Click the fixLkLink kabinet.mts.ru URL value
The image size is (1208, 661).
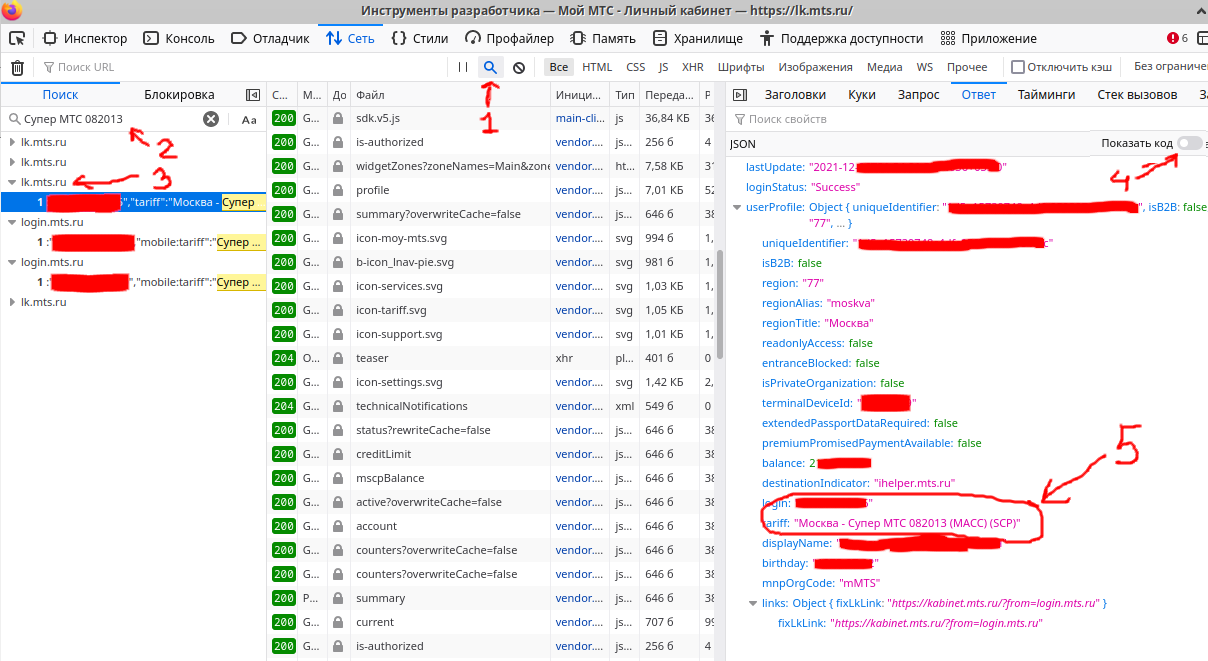click(x=937, y=623)
